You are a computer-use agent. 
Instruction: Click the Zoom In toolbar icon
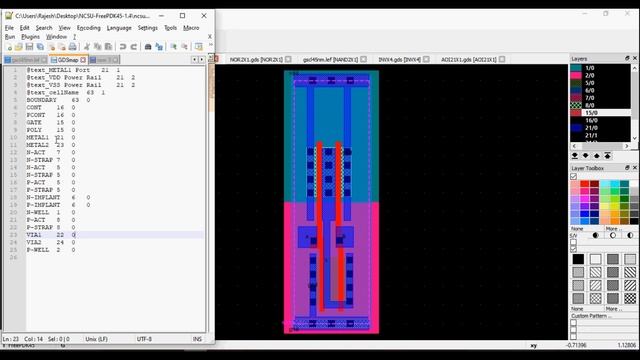[173, 47]
